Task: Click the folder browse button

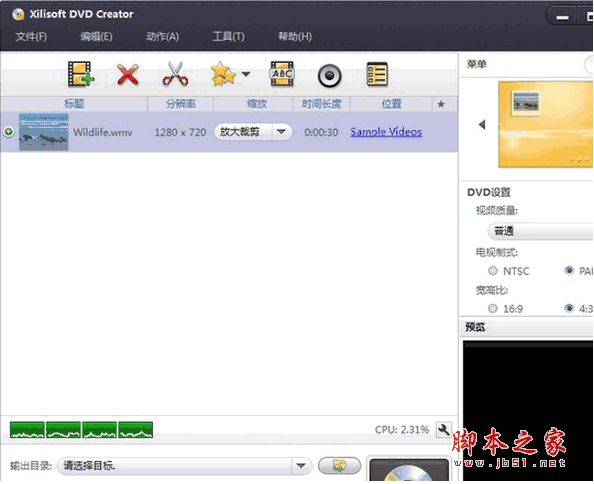Action: (339, 465)
